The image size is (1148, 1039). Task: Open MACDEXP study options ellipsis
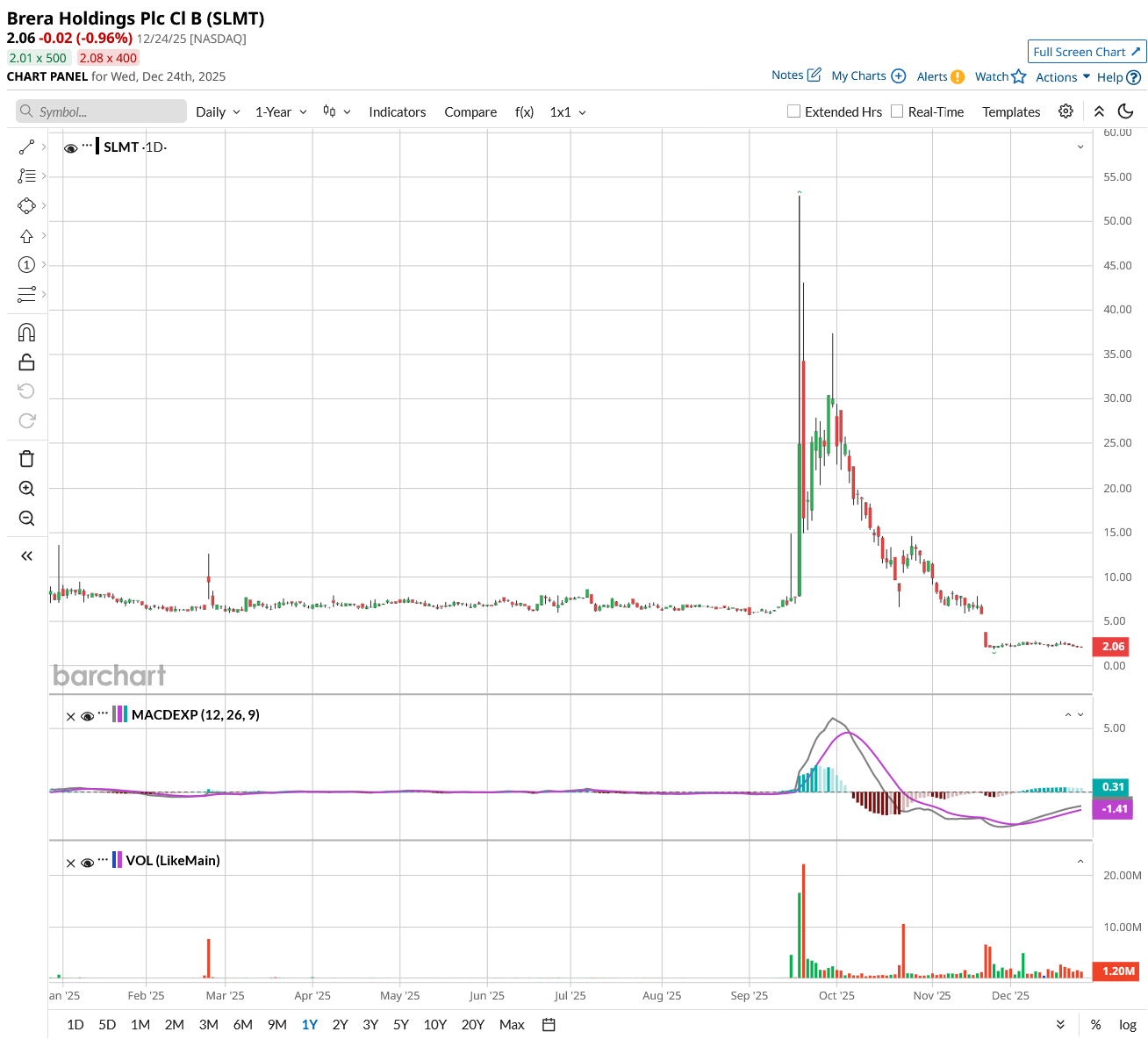103,713
